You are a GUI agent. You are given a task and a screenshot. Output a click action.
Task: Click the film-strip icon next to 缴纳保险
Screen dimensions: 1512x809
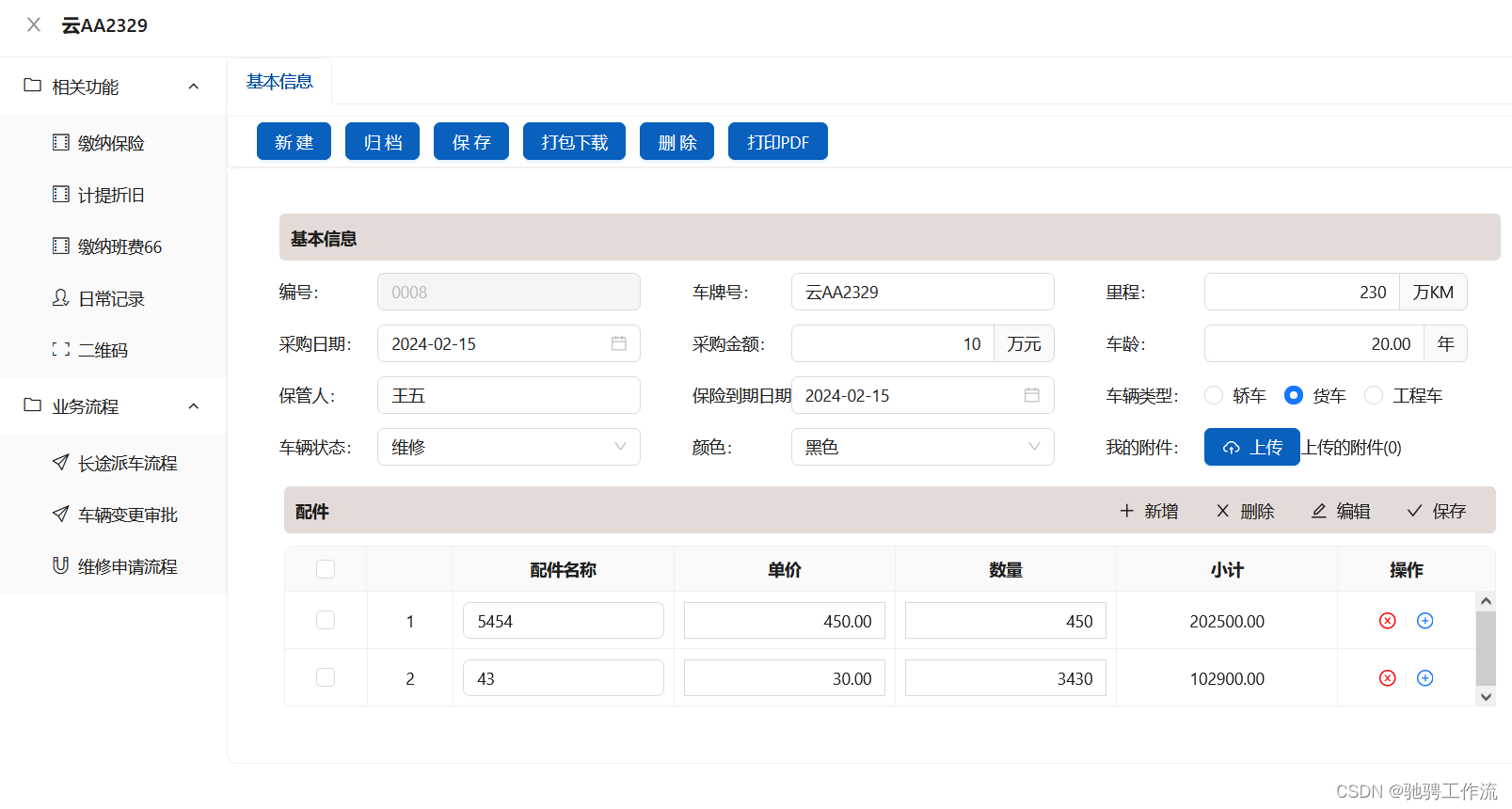(x=60, y=143)
